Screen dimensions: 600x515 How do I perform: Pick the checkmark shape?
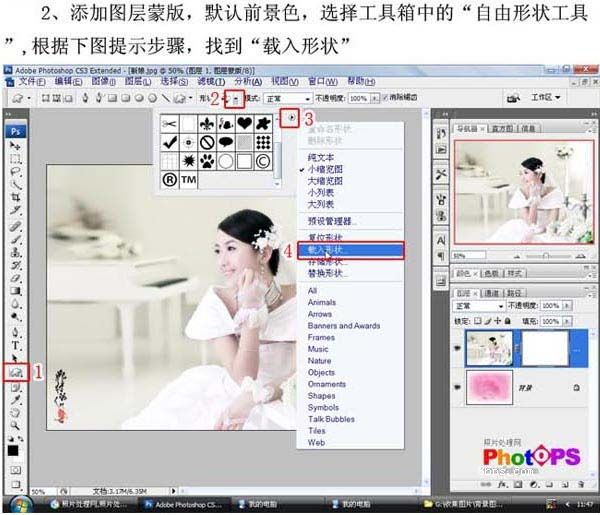(x=170, y=142)
